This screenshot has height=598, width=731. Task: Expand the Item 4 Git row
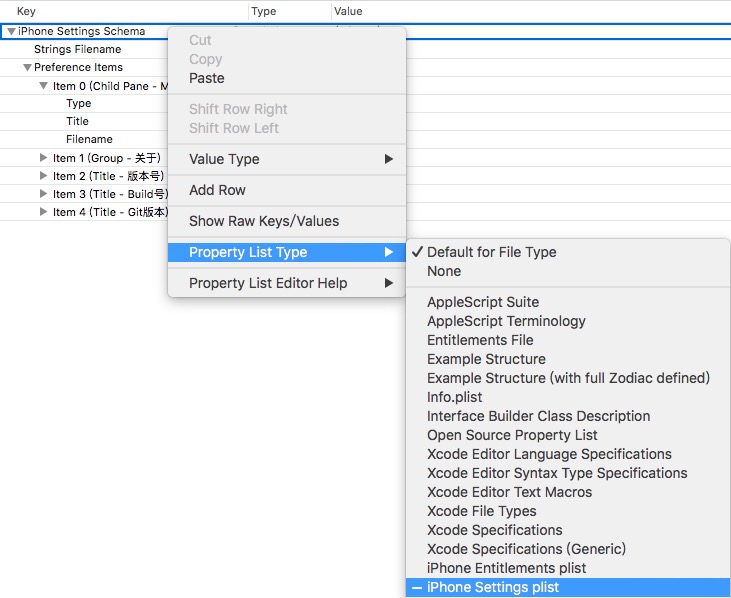pos(43,212)
